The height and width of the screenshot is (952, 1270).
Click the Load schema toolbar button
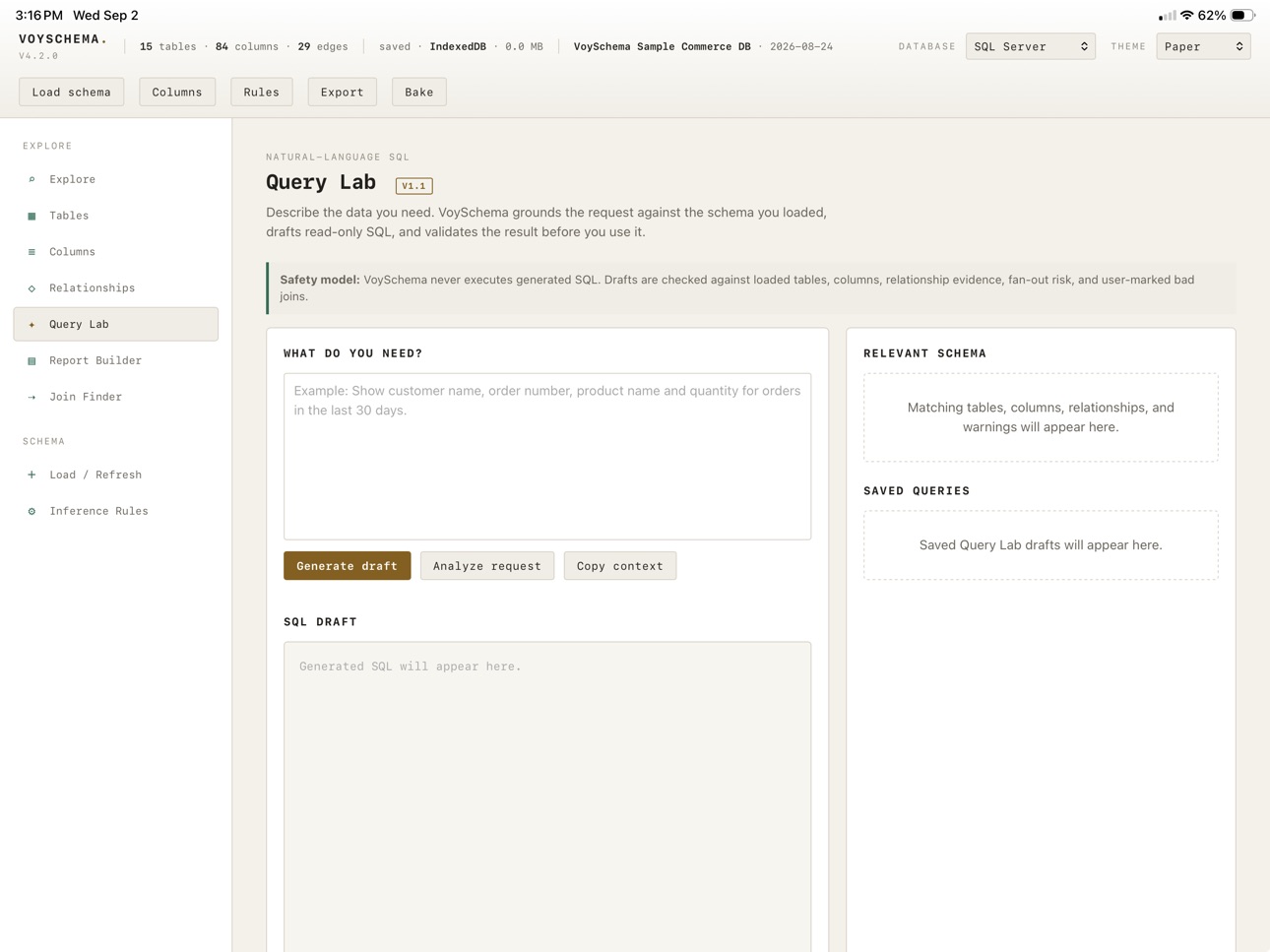(72, 92)
